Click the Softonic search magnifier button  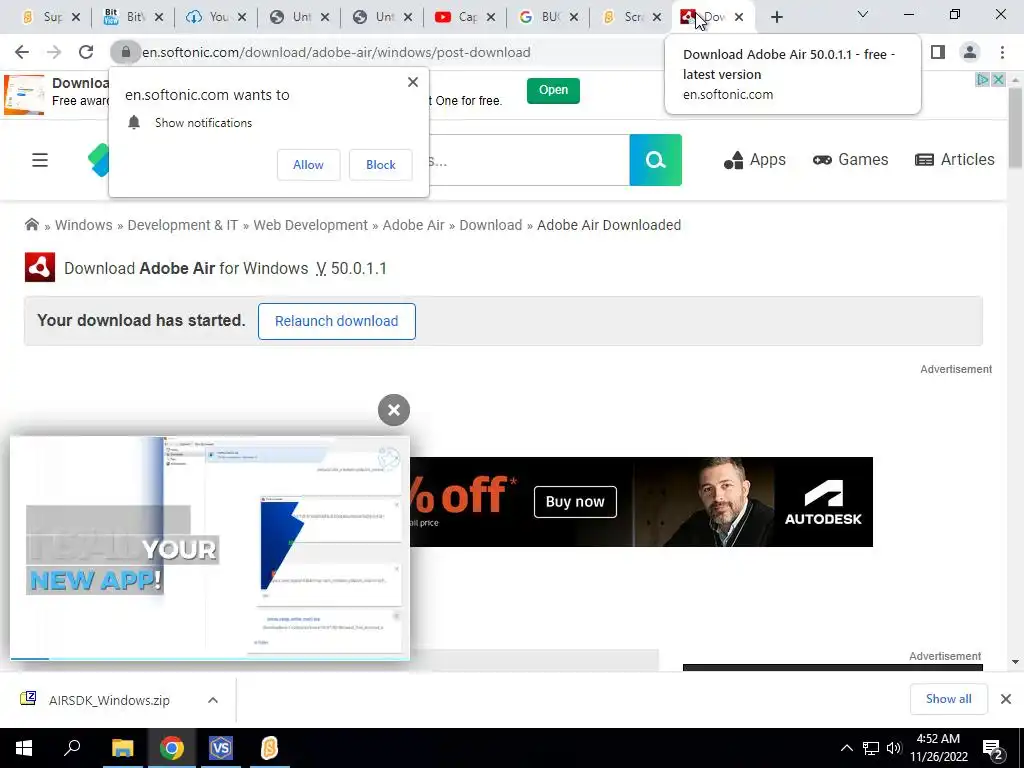click(655, 160)
